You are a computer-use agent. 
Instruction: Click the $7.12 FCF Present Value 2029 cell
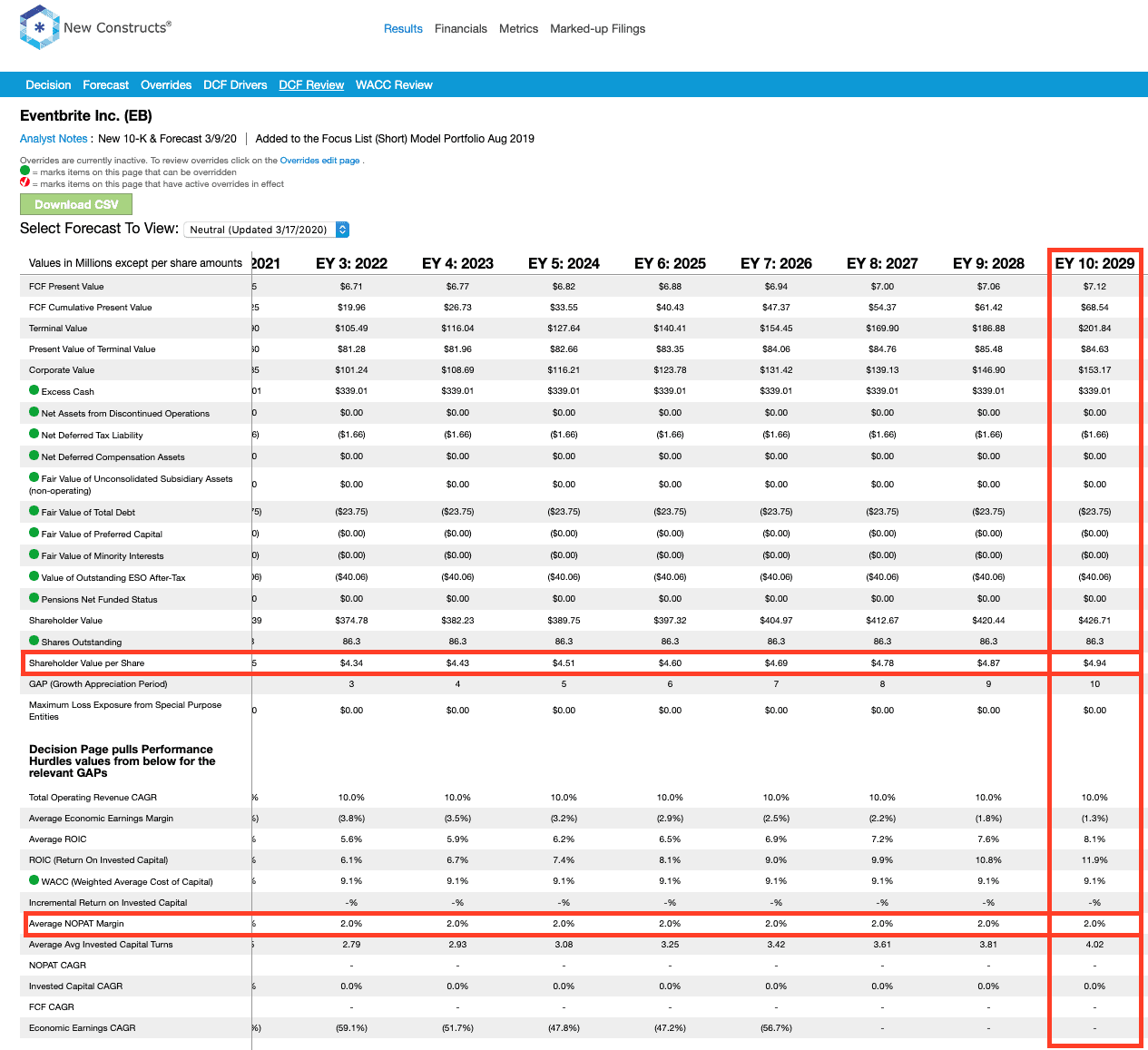(x=1094, y=286)
